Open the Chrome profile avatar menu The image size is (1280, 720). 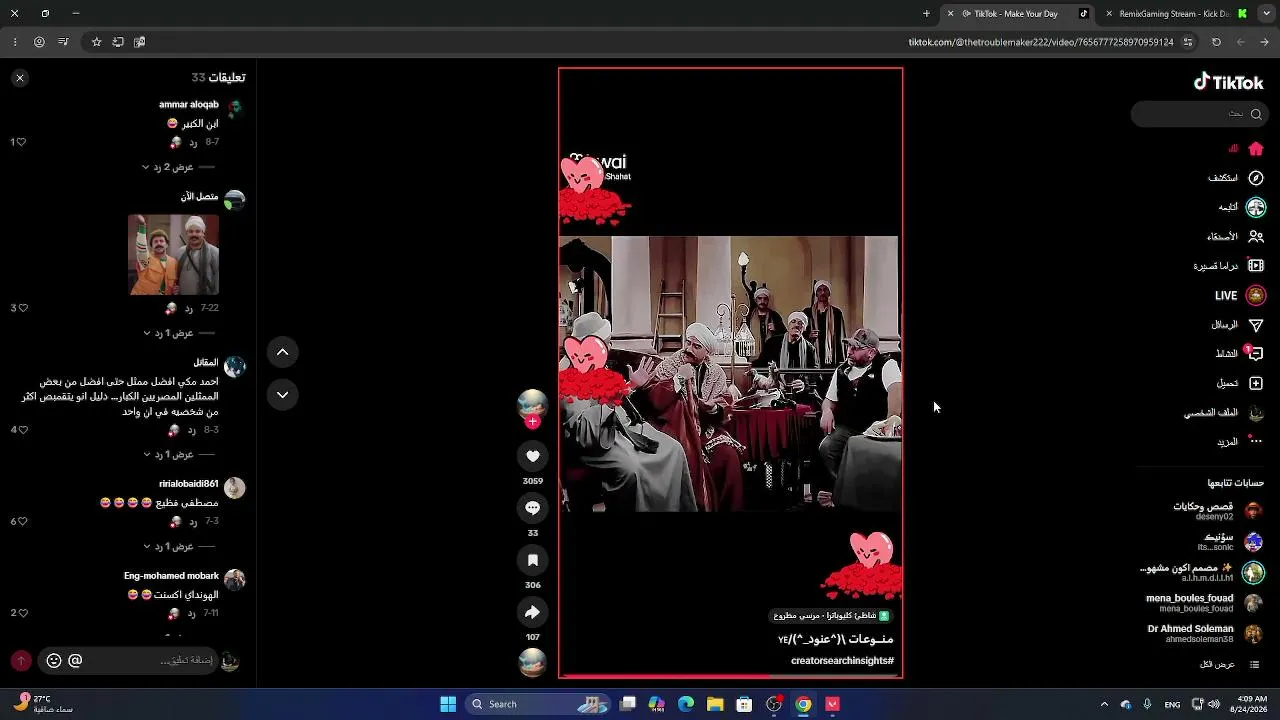pyautogui.click(x=39, y=42)
